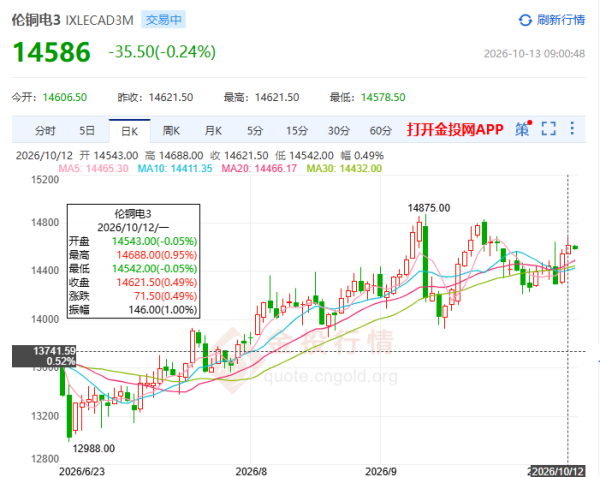The width and height of the screenshot is (600, 477).
Task: Click the 13741.59 crosshair price label
Action: (x=54, y=351)
